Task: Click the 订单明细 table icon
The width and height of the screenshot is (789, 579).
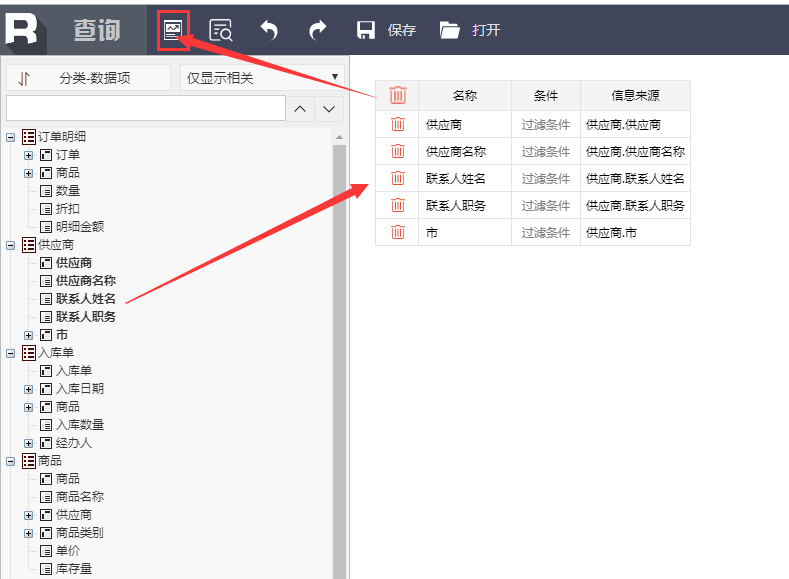Action: [29, 137]
